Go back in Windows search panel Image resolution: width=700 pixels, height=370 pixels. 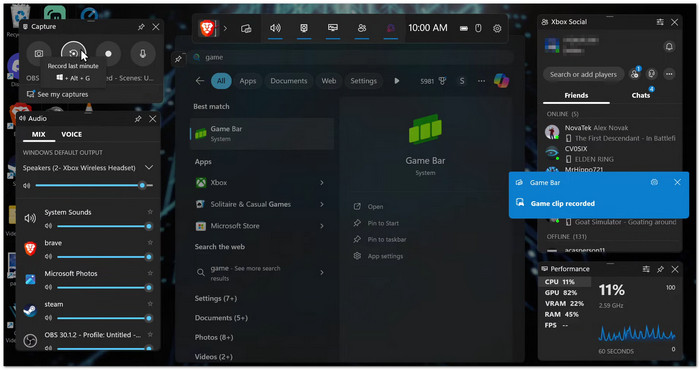pos(200,81)
